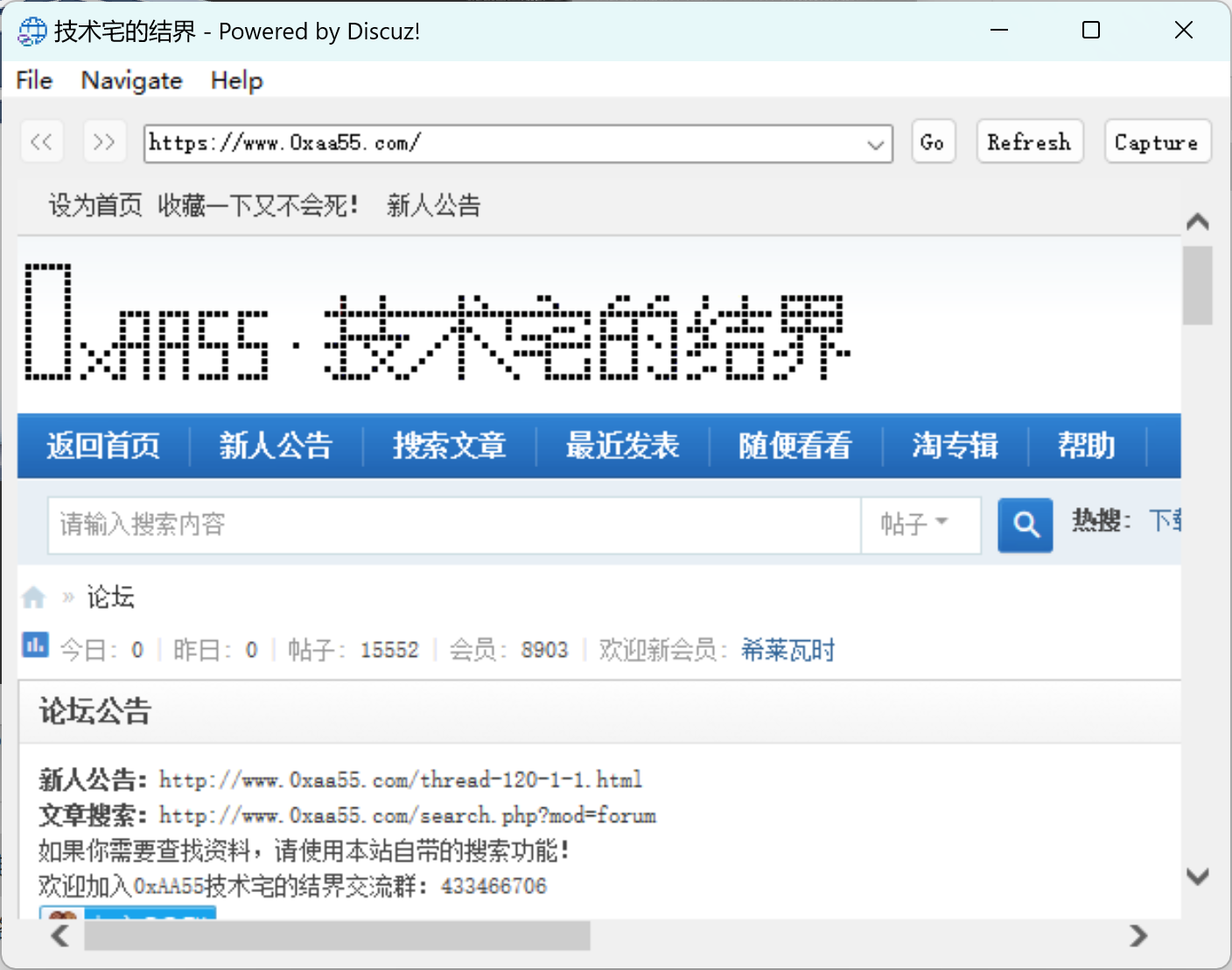This screenshot has height=970, width=1232.
Task: Click the Capture button
Action: 1158,142
